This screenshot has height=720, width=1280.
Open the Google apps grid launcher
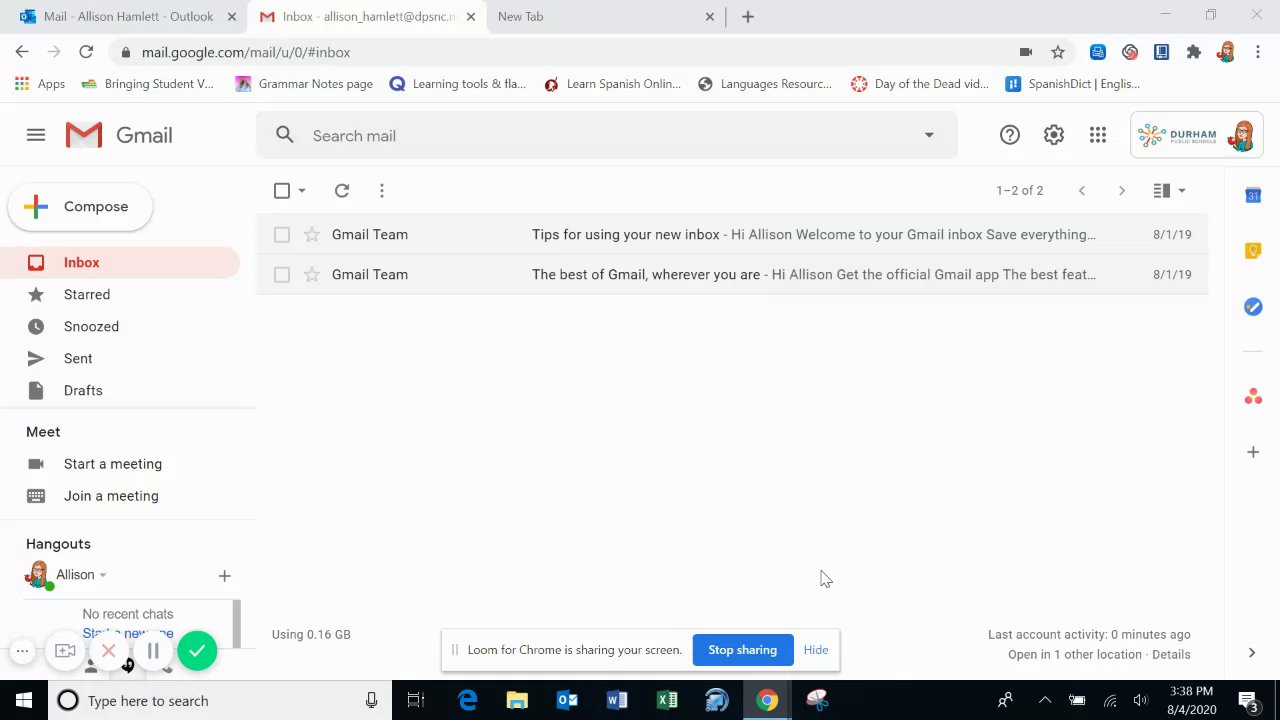[x=1098, y=135]
